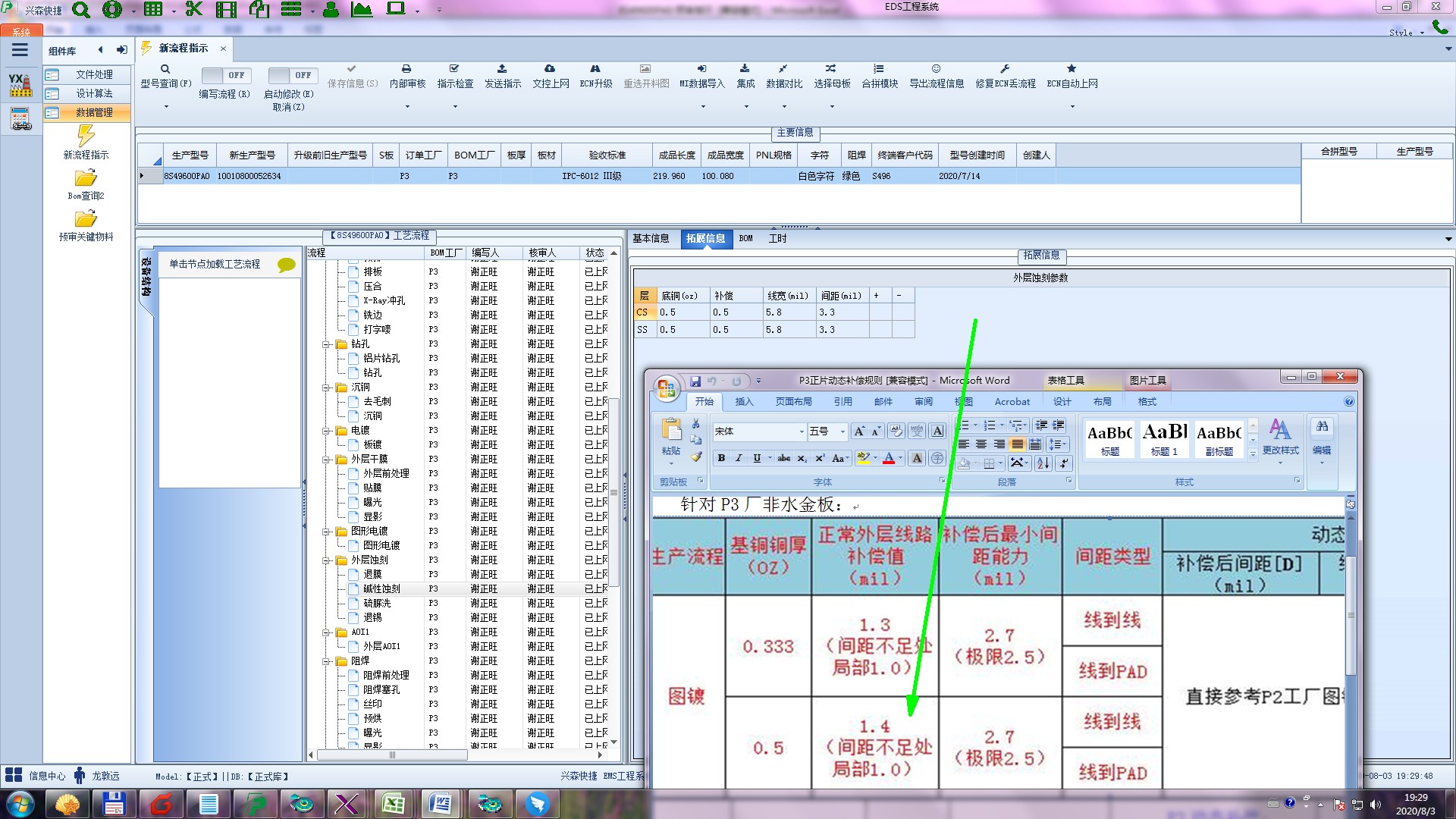
Task: Open the 页面布局 Word ribbon tab
Action: [793, 402]
